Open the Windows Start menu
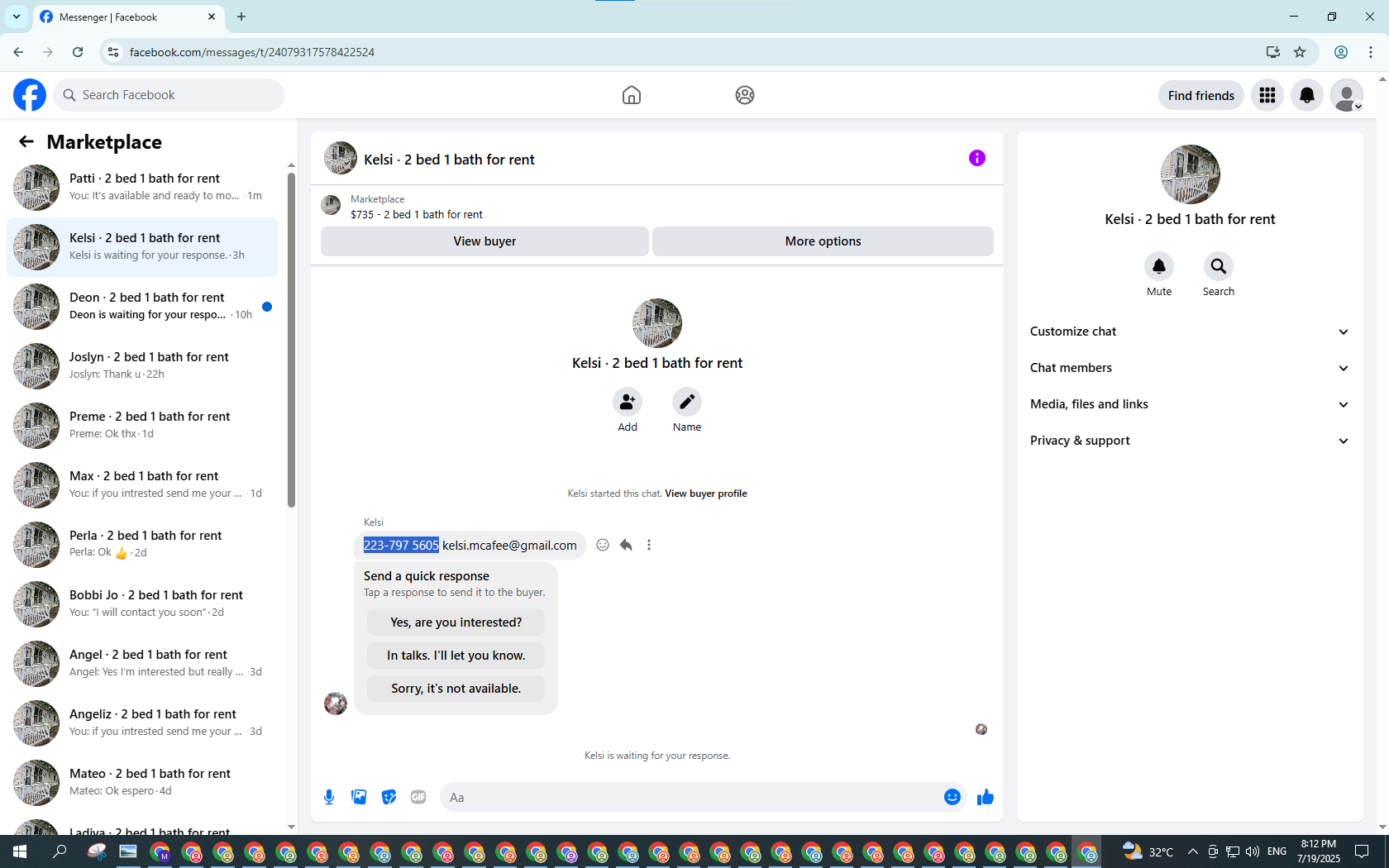 pos(20,851)
